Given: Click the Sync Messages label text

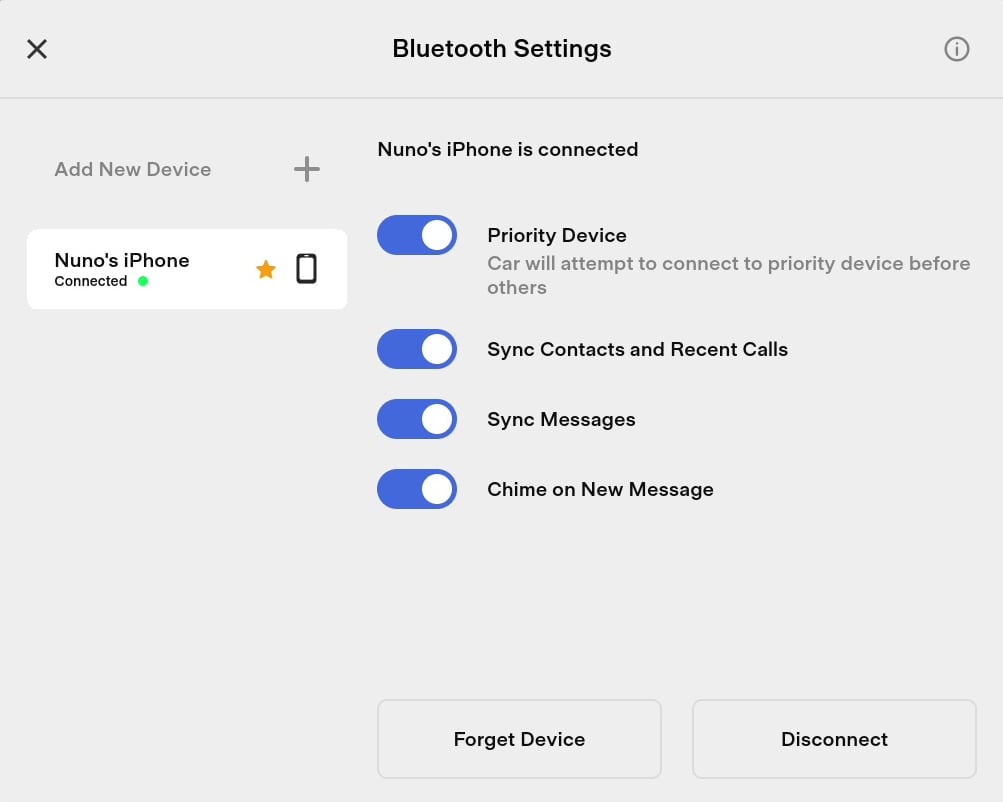Looking at the screenshot, I should coord(561,419).
